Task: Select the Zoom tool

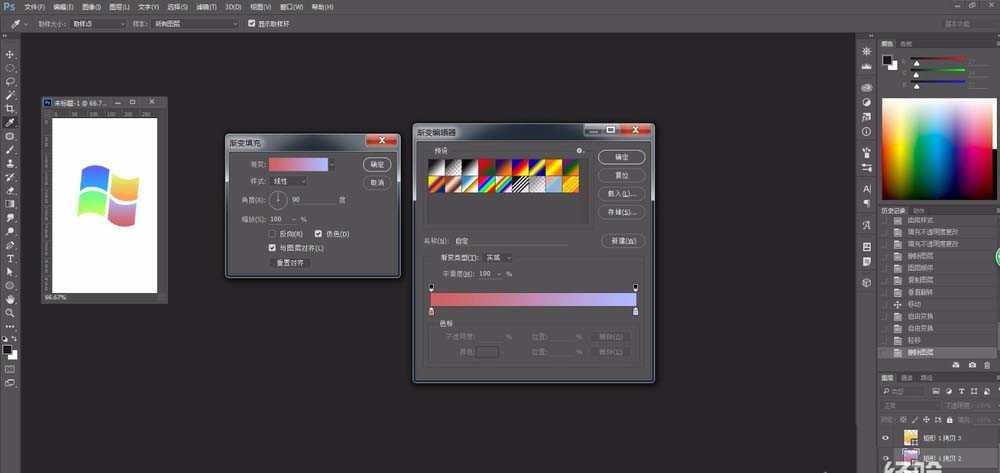Action: (10, 312)
